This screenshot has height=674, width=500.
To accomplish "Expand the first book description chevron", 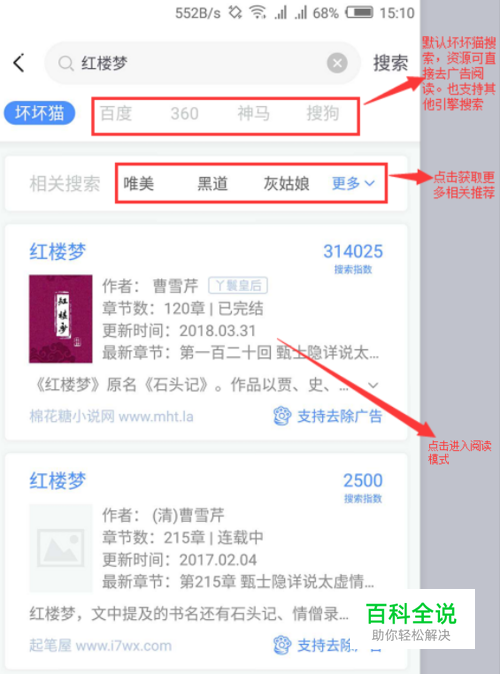I will point(373,385).
